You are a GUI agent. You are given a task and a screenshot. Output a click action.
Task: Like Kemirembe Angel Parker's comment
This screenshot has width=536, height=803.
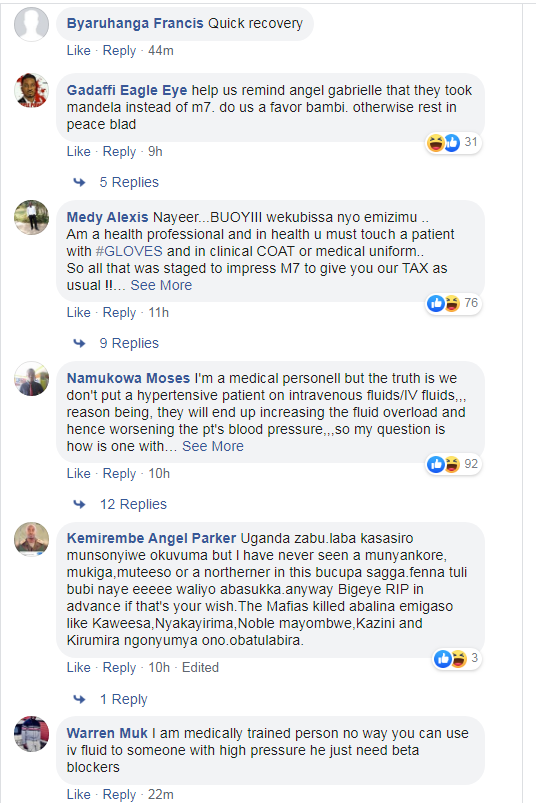tap(78, 667)
